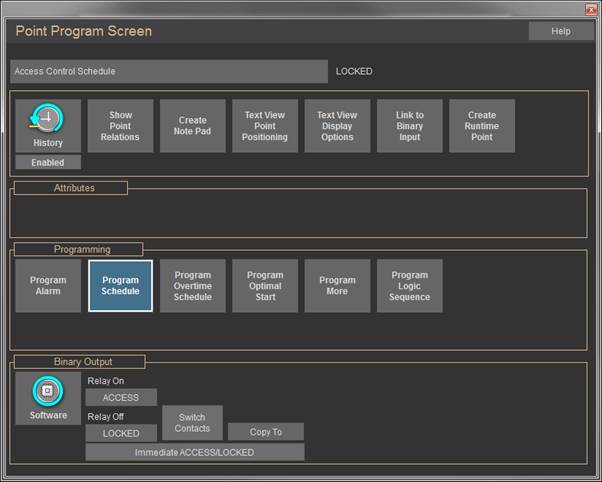Open Program Alarm
The height and width of the screenshot is (482, 602).
click(x=48, y=286)
